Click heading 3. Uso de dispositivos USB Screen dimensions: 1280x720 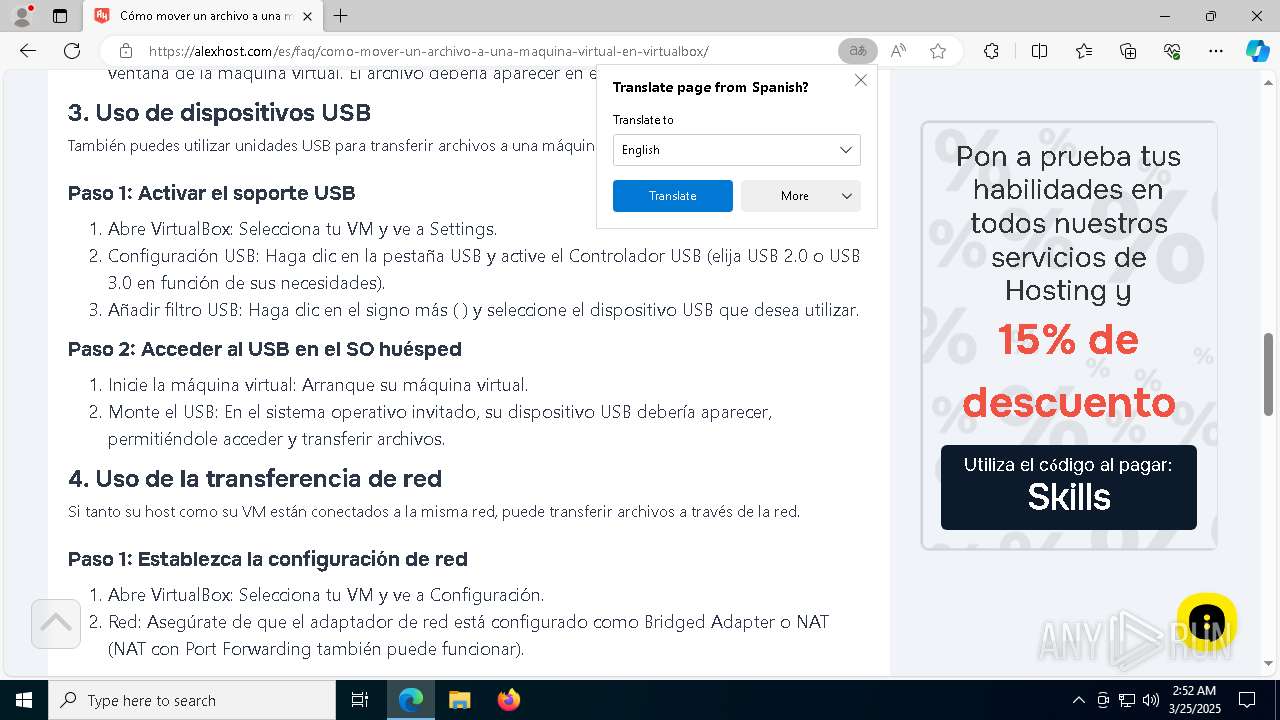pos(219,113)
